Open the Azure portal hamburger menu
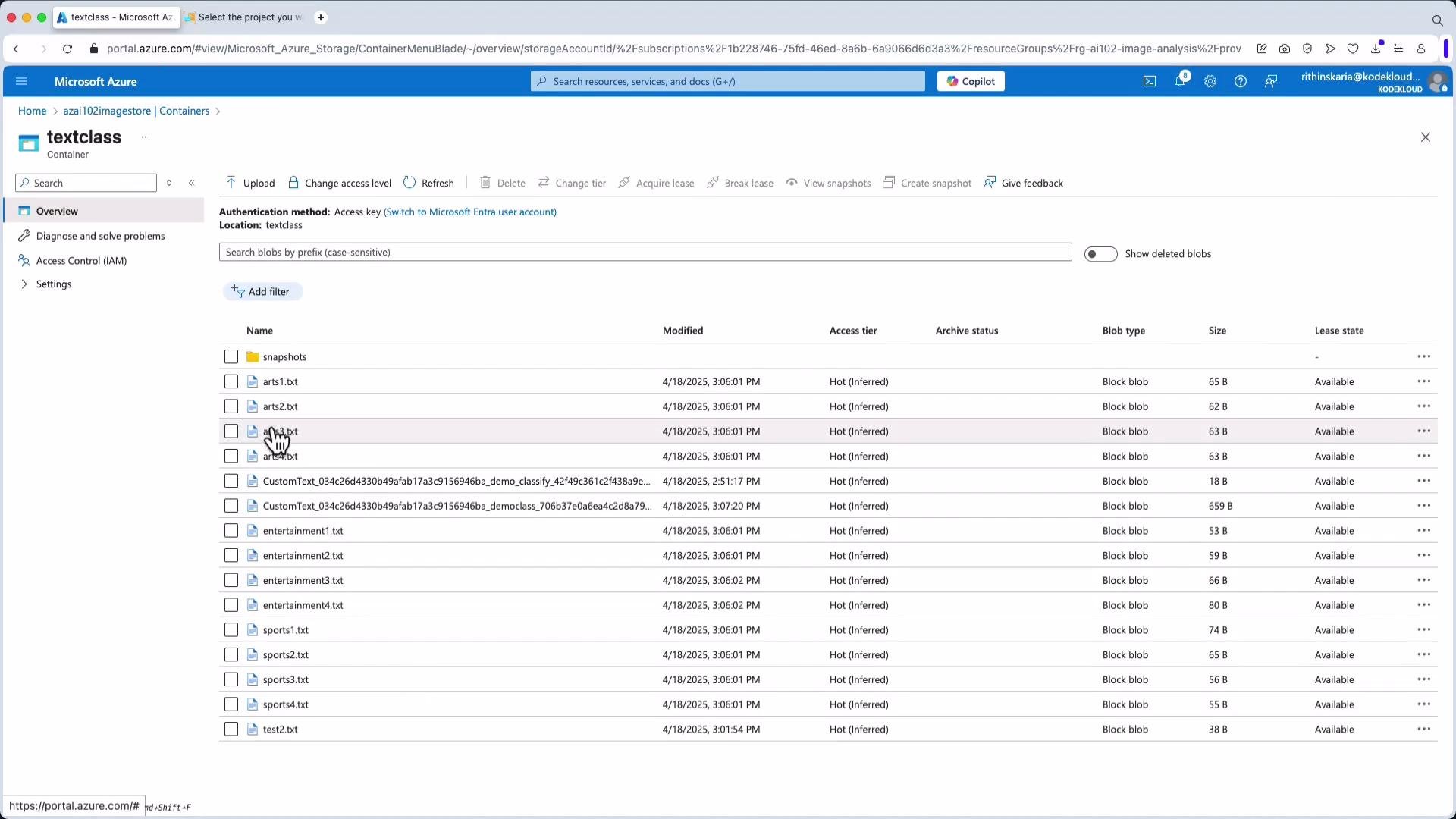1456x819 pixels. (21, 81)
